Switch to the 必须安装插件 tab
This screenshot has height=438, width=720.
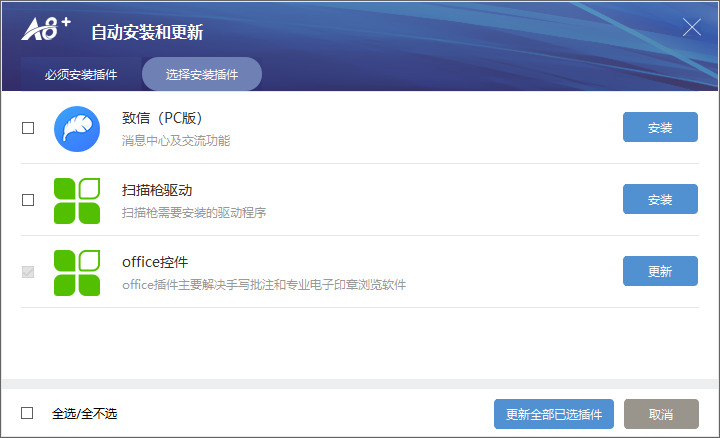[81, 74]
